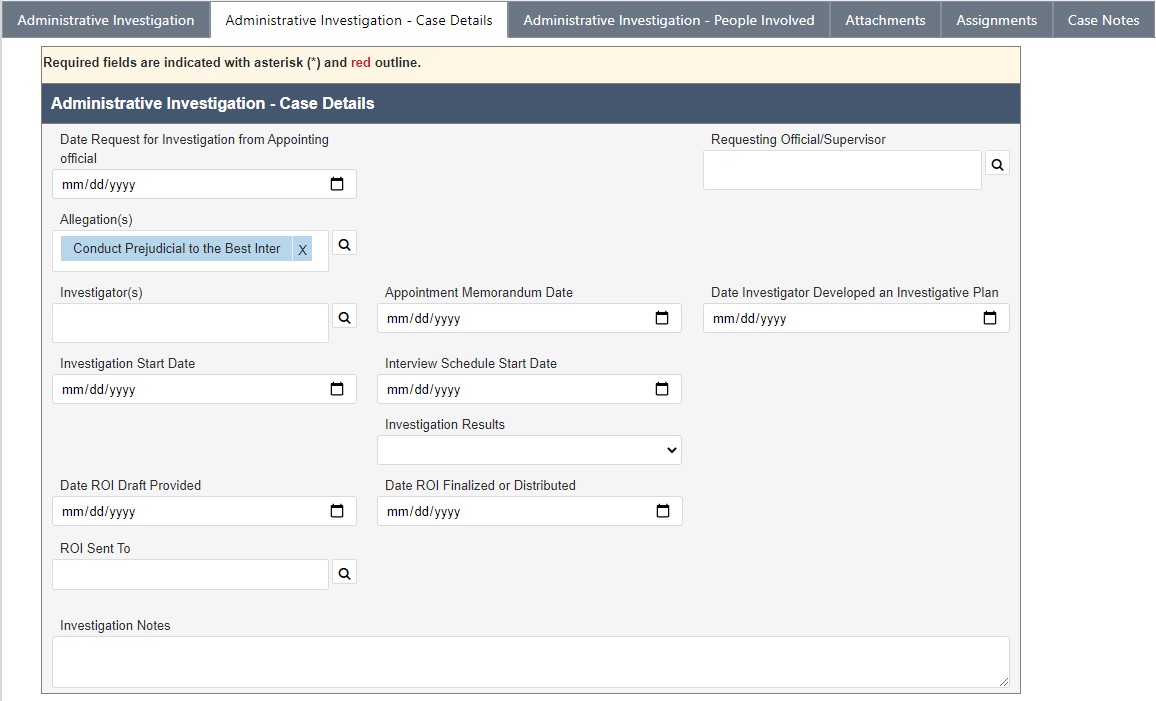Screen dimensions: 1156x701
Task: Open Allegation(s) lookup search
Action: click(344, 244)
